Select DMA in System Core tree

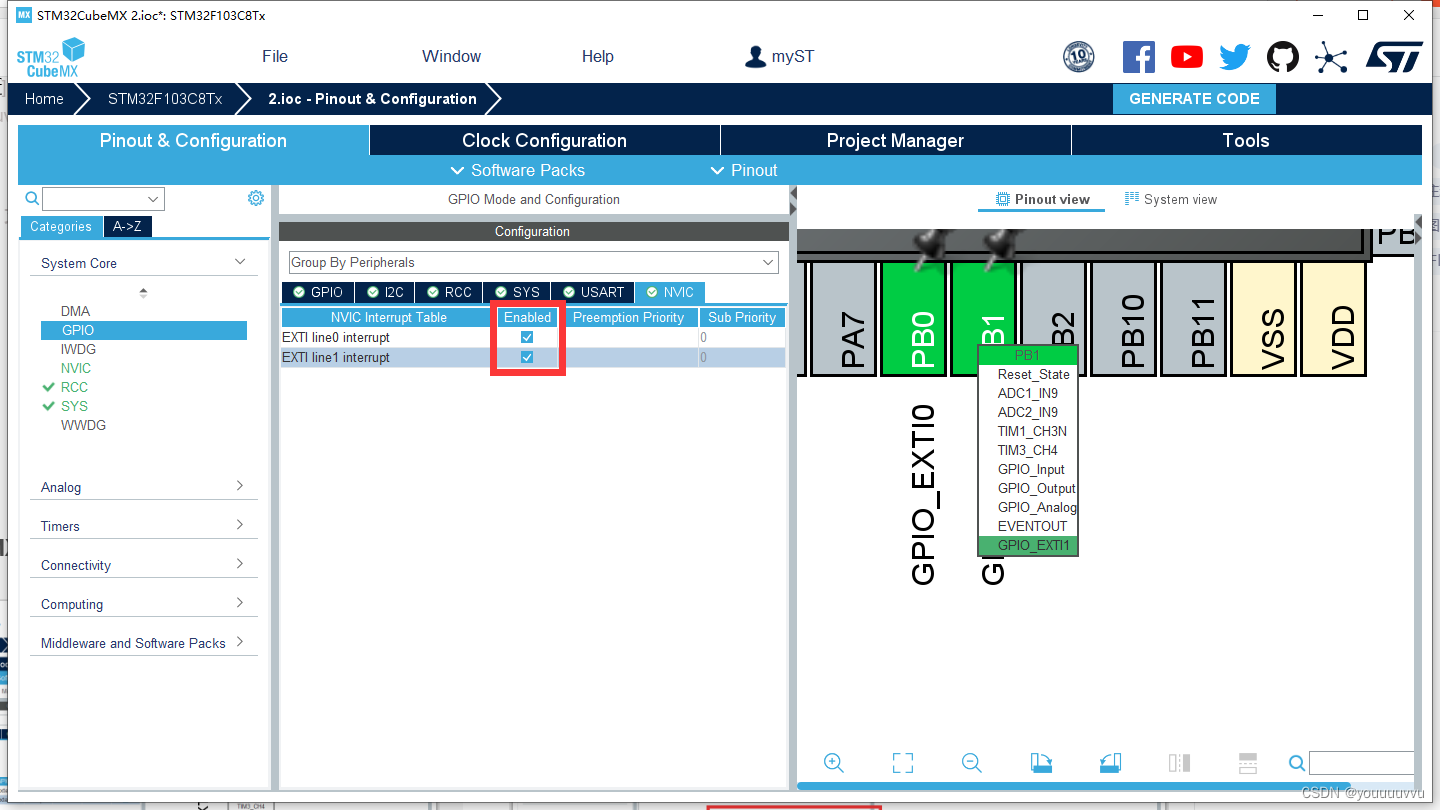75,311
